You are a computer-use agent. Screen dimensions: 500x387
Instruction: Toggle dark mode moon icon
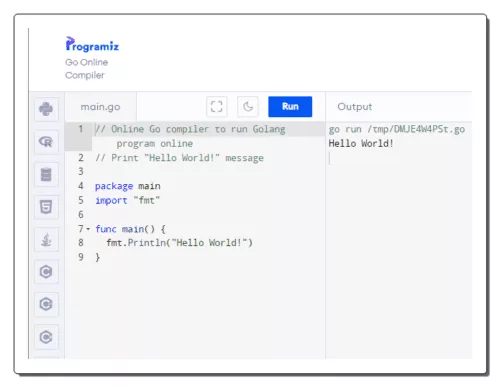coord(248,107)
